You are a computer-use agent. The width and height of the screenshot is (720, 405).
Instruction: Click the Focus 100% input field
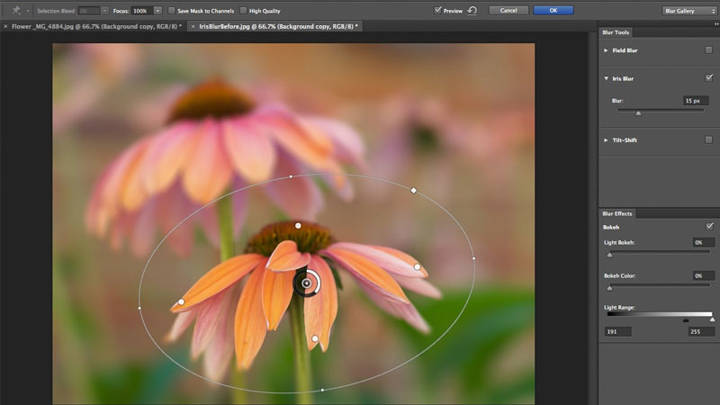[142, 10]
